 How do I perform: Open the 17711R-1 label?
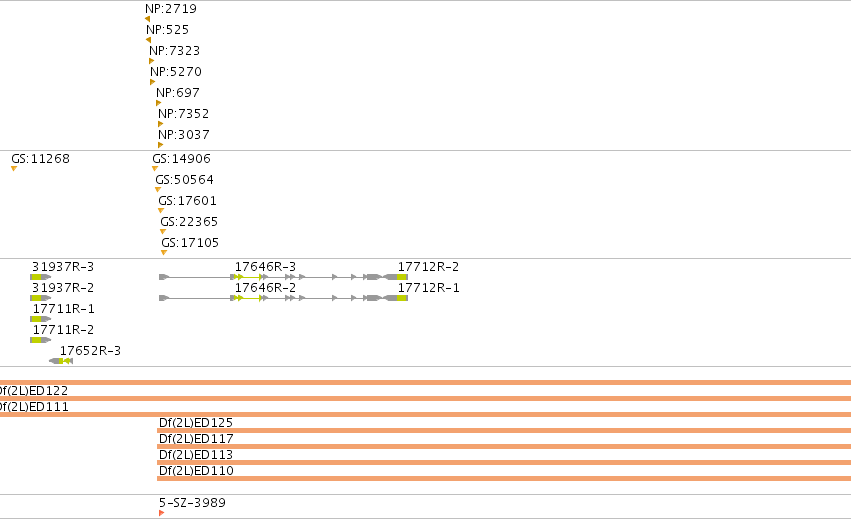tap(63, 309)
